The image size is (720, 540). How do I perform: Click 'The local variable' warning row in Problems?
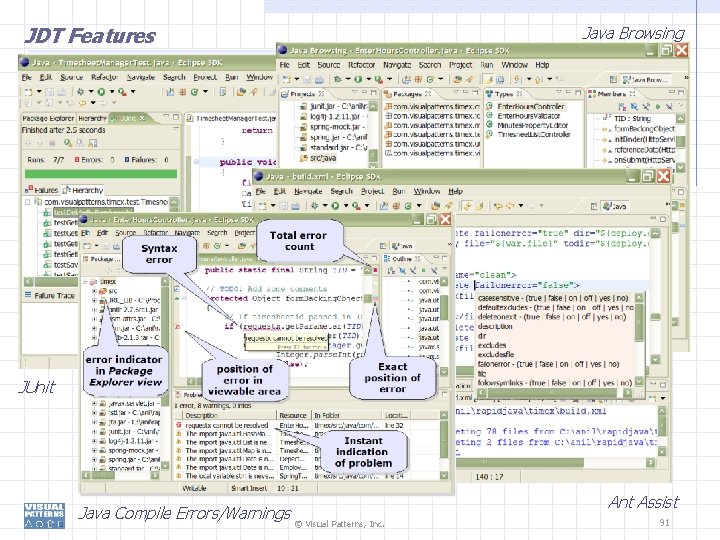pyautogui.click(x=307, y=476)
